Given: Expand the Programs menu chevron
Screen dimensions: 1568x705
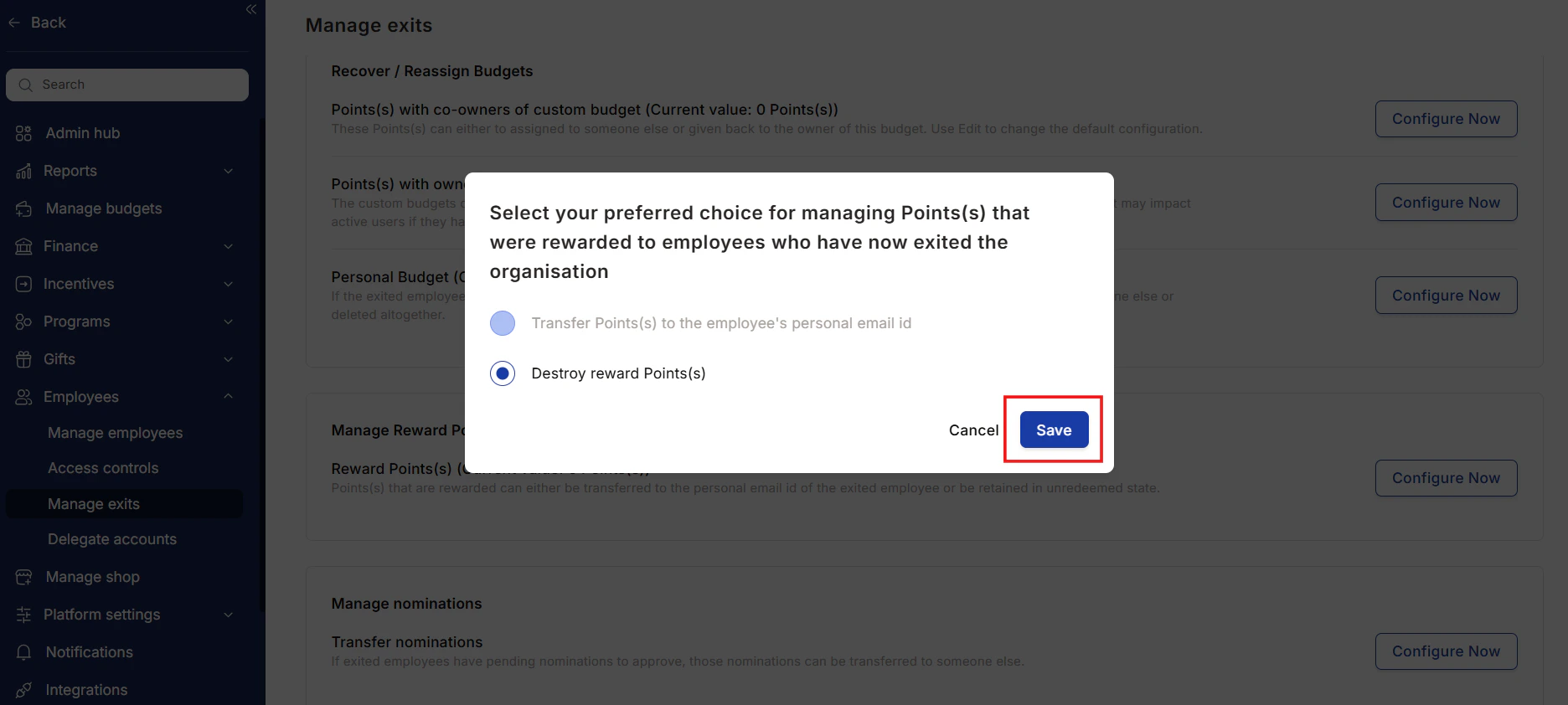Looking at the screenshot, I should pyautogui.click(x=229, y=322).
